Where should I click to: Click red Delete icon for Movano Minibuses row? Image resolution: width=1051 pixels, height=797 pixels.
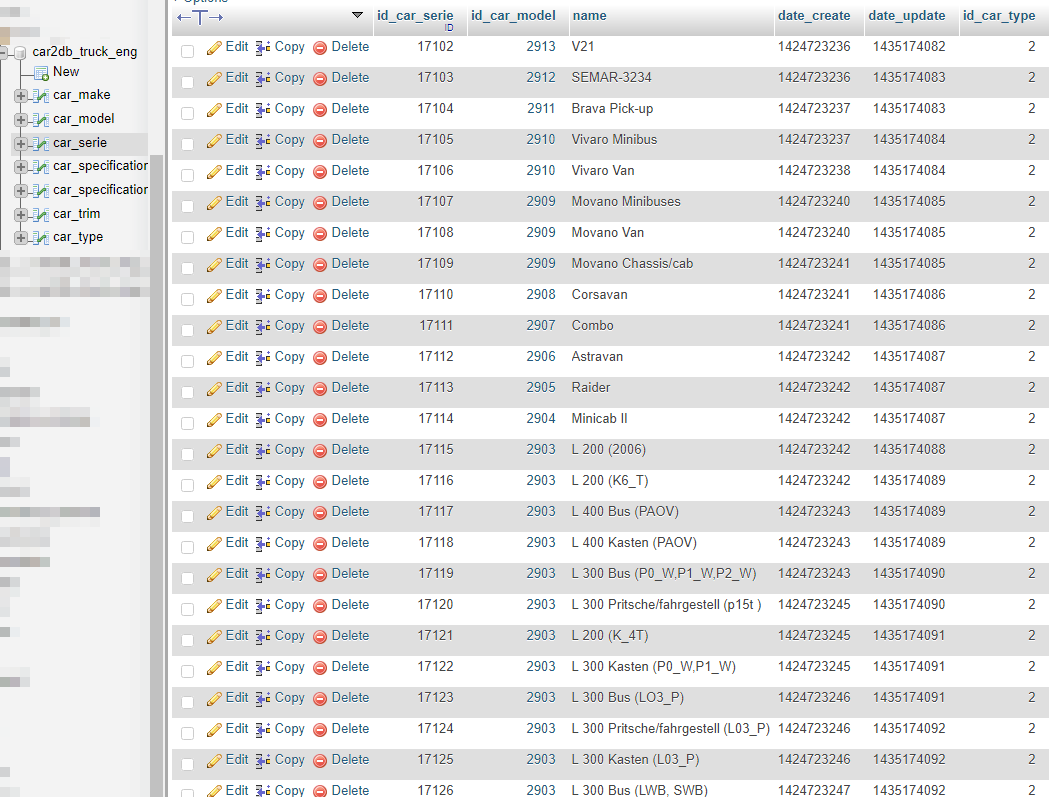click(320, 202)
